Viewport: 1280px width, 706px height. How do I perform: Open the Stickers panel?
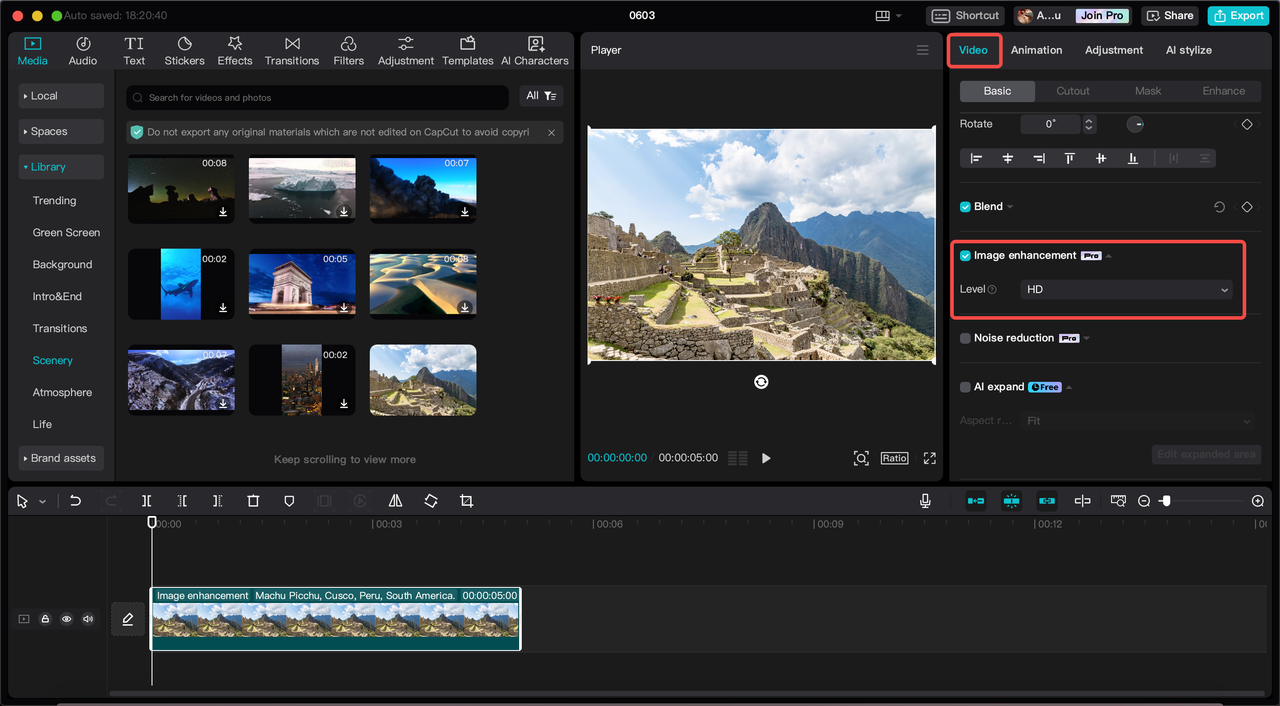click(x=184, y=51)
